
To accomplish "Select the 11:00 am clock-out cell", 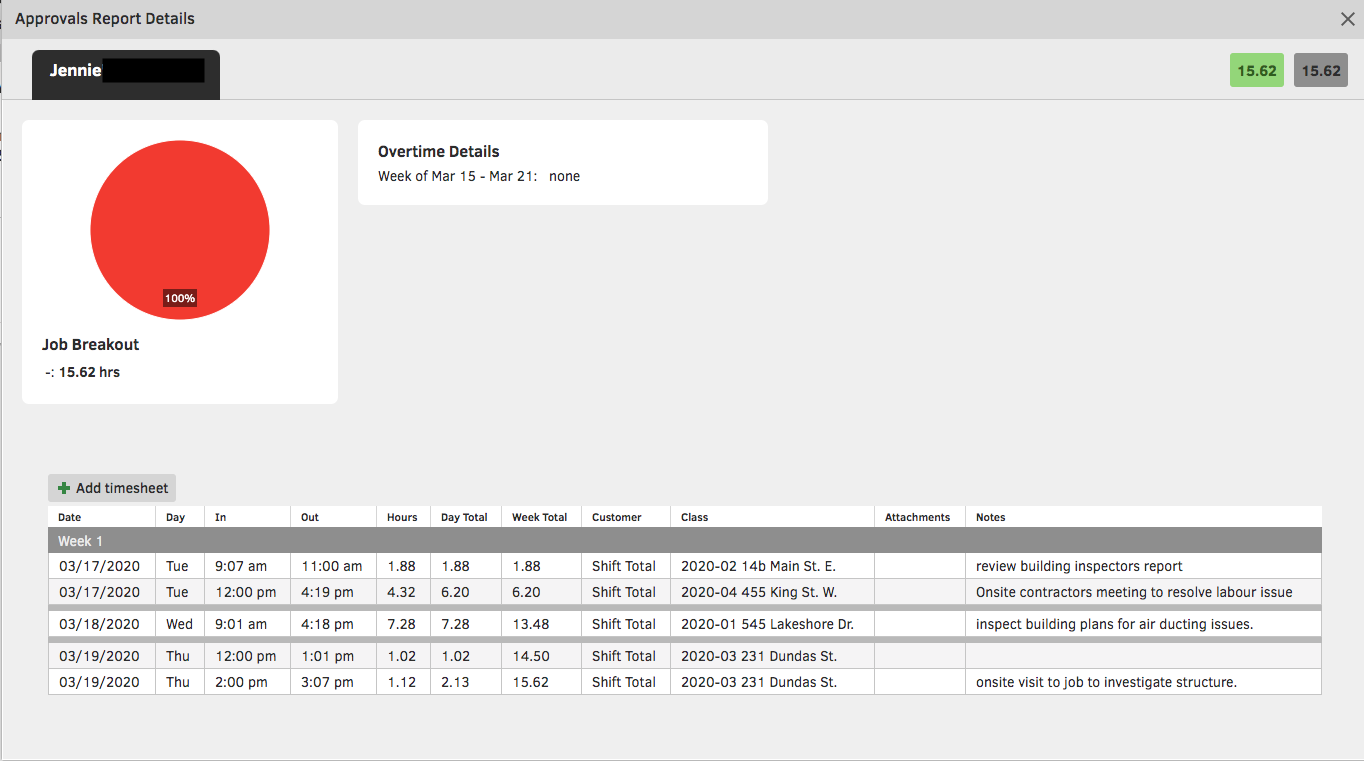I will click(333, 566).
